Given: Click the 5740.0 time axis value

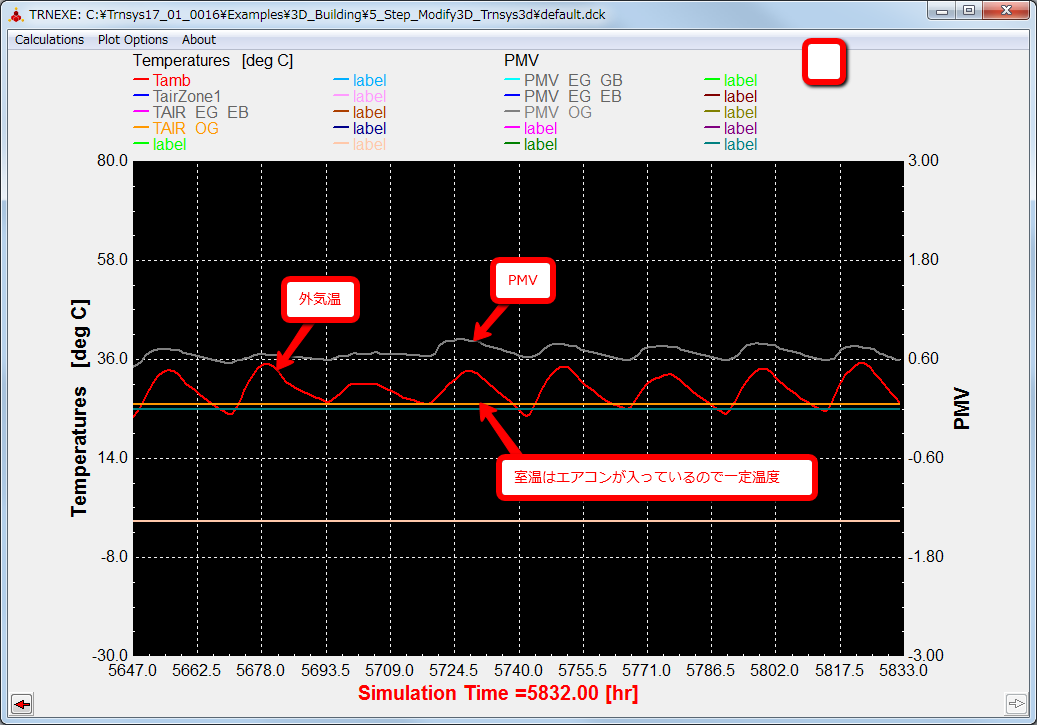Looking at the screenshot, I should 518,671.
